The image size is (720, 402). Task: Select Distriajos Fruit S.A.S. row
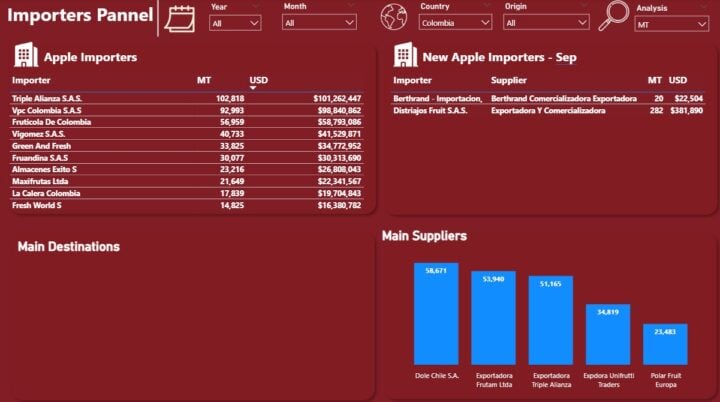click(x=430, y=111)
